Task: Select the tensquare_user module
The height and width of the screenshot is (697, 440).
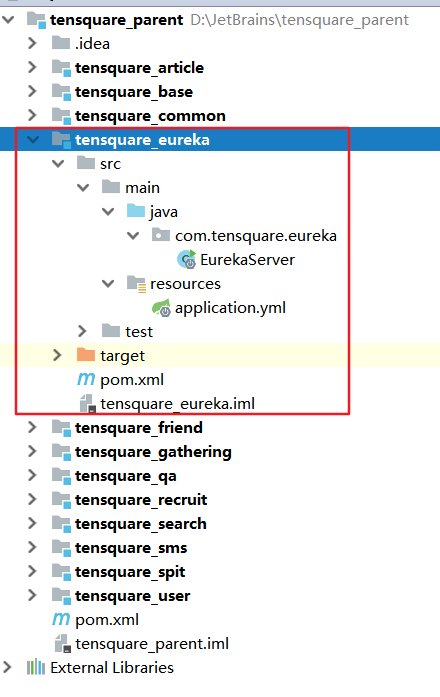Action: click(x=132, y=596)
